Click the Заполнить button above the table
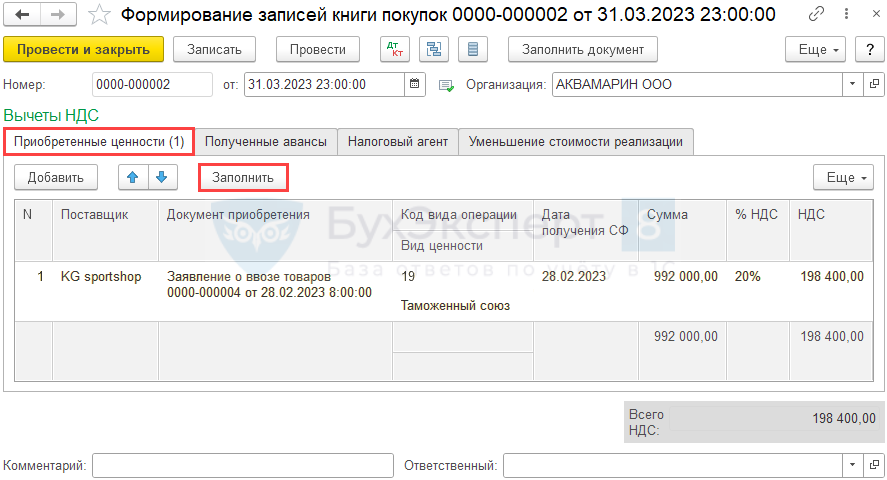 click(x=243, y=178)
